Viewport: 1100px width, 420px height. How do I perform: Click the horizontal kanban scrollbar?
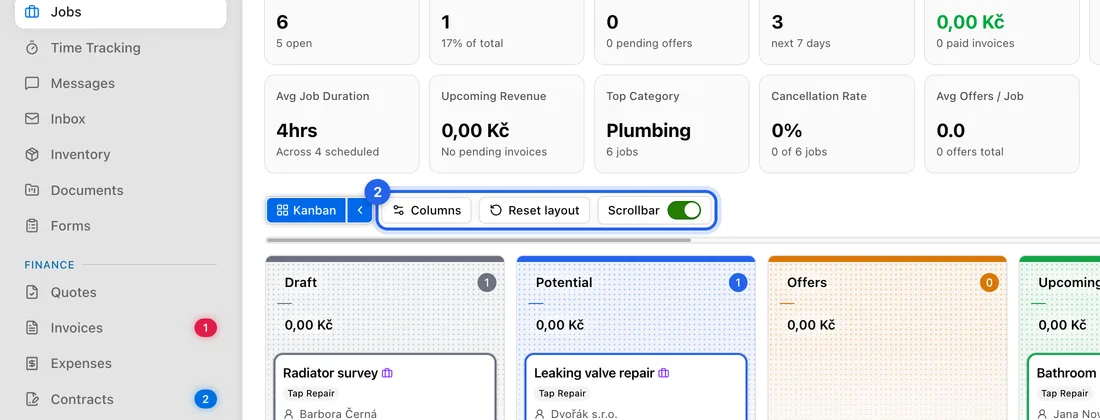(x=478, y=240)
